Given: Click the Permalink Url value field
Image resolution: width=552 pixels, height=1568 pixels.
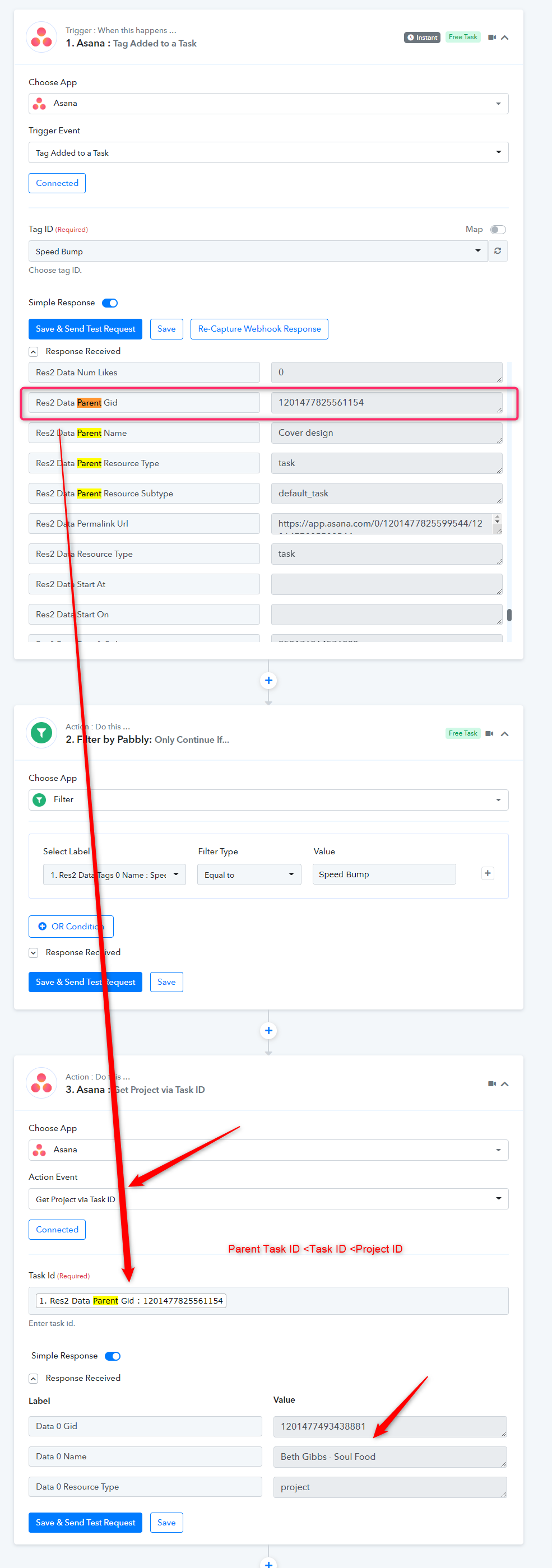Looking at the screenshot, I should pos(387,523).
